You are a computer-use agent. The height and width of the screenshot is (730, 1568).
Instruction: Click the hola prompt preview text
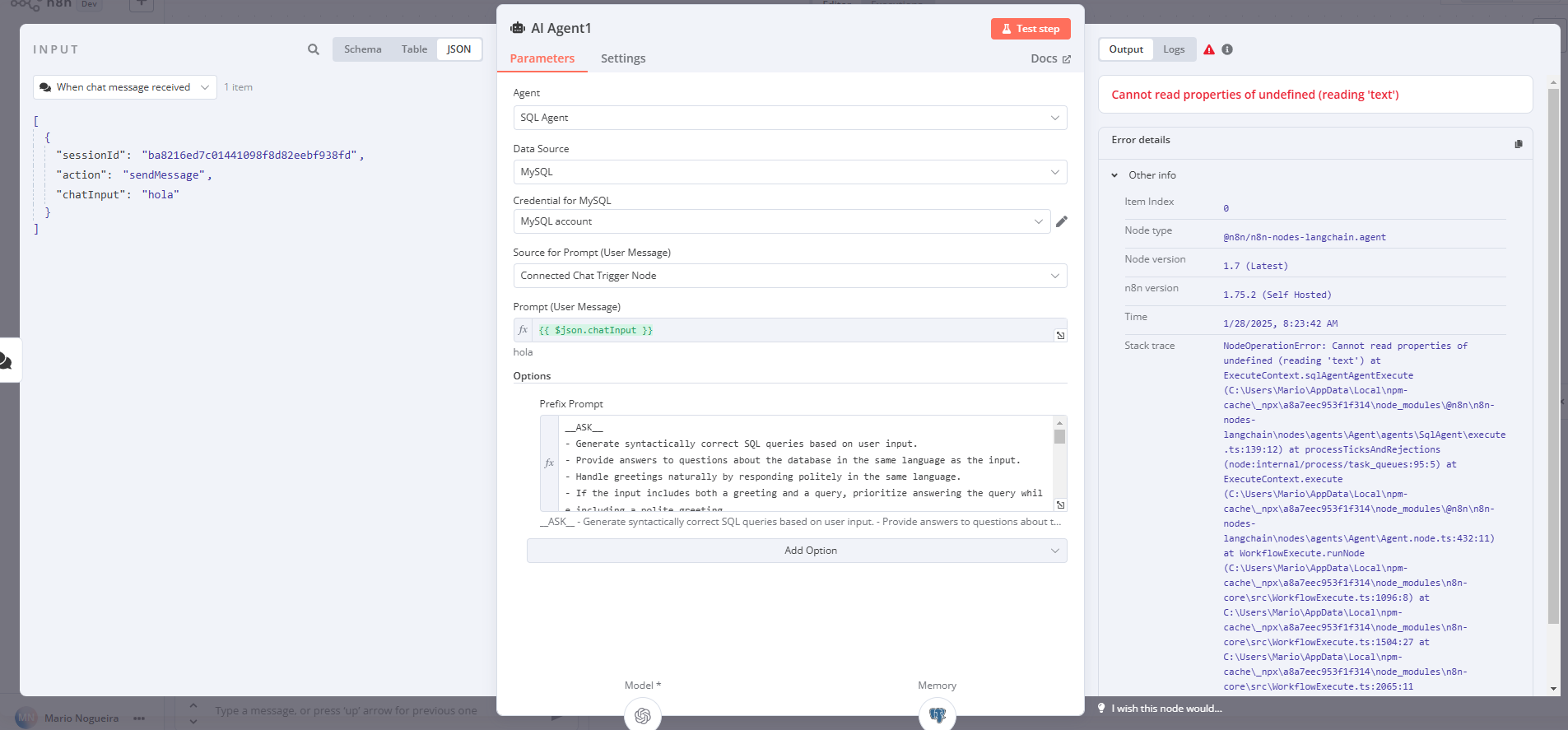[523, 352]
